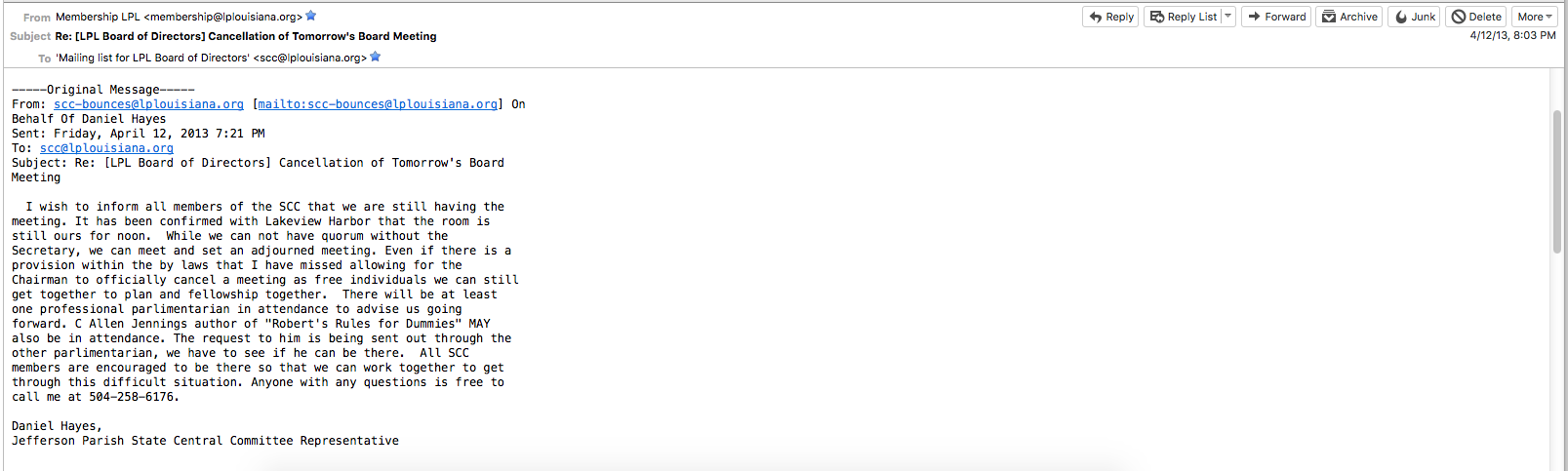Viewport: 1568px width, 471px height.
Task: Click the mailing list recipient address in header
Action: [211, 58]
